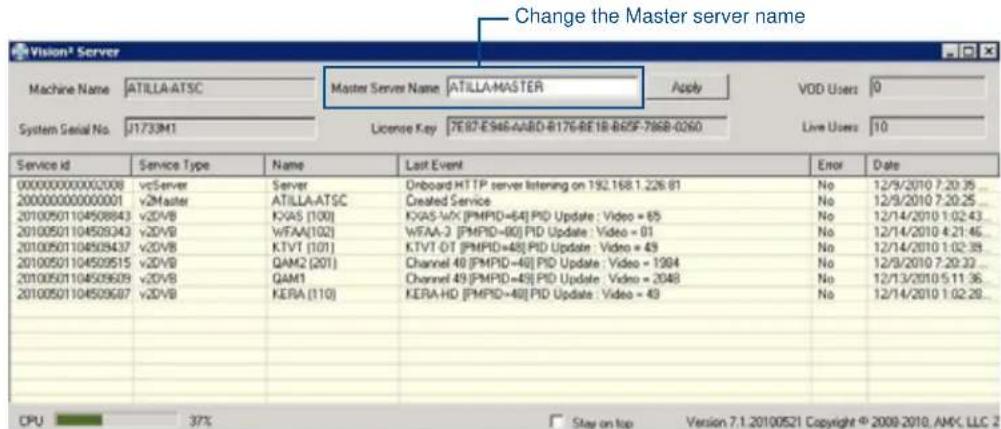Sort by the Name column header

point(331,165)
